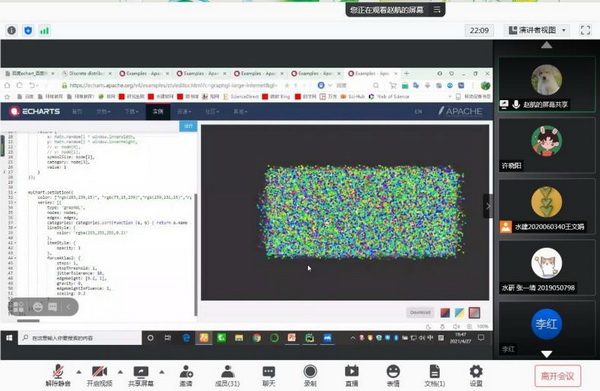Open the 演讲者视图 view dropdown
Viewport: 600px width, 391px height.
537,30
